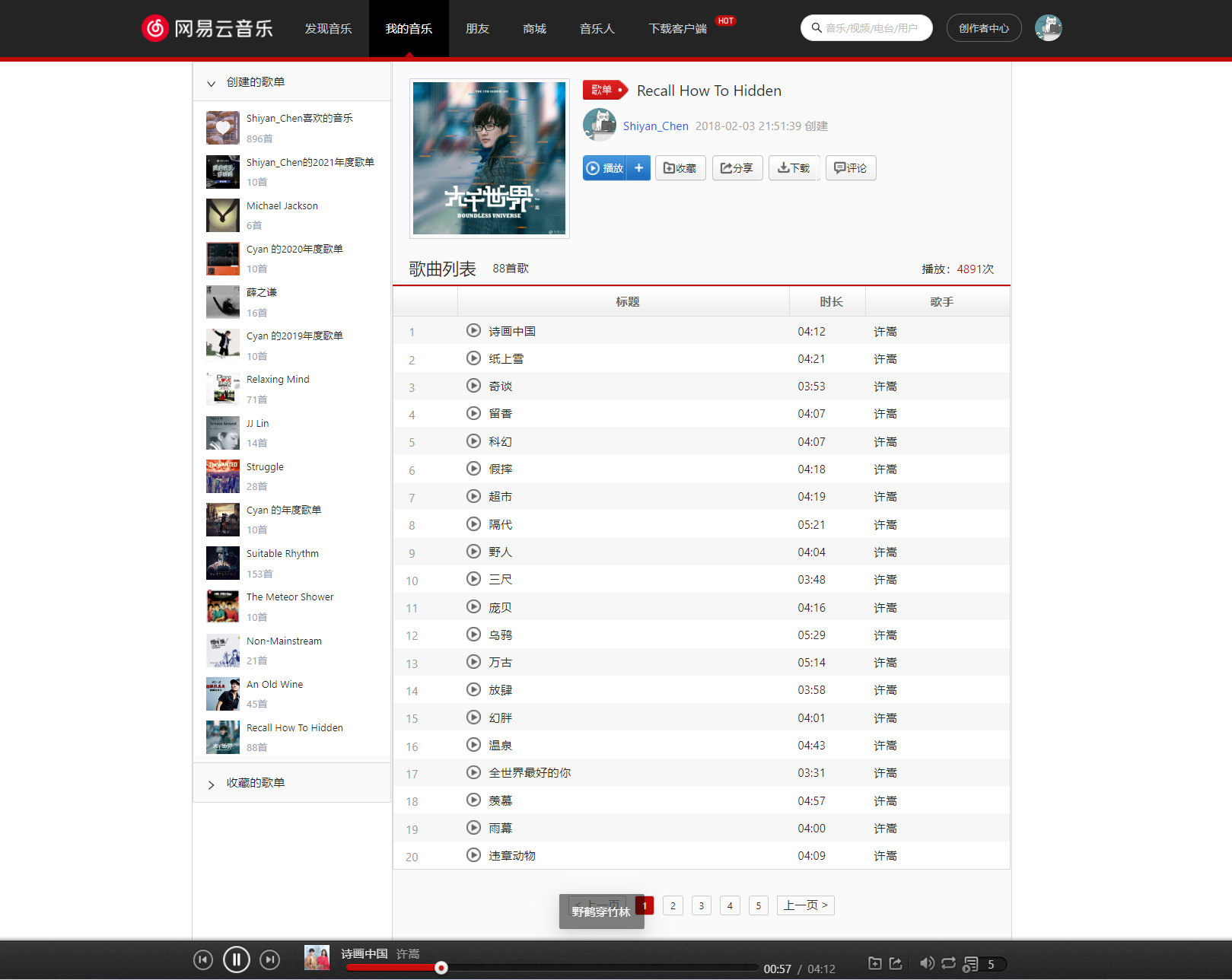Toggle loop mode in player bar
The image size is (1232, 980).
(948, 963)
